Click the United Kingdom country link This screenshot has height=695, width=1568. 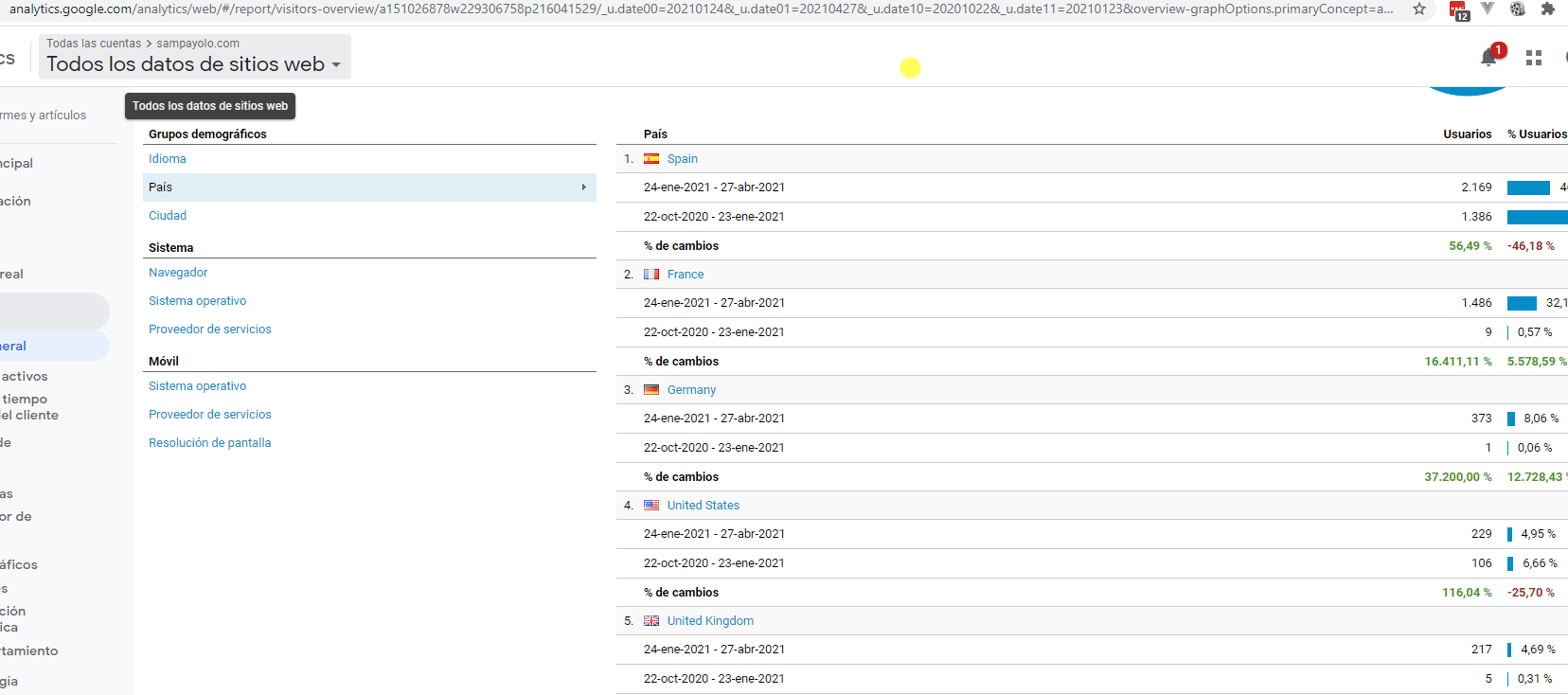[x=710, y=621]
